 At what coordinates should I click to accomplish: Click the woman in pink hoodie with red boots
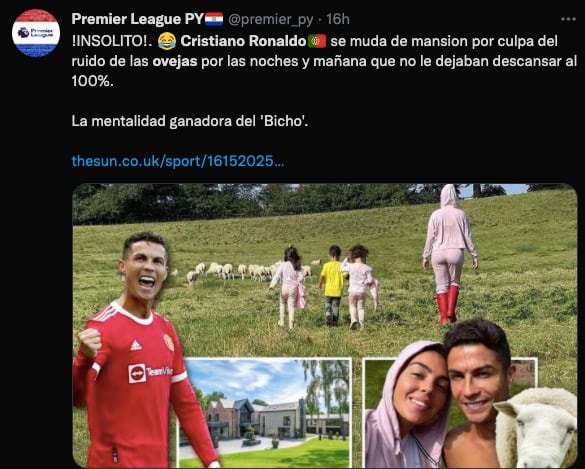click(x=450, y=254)
